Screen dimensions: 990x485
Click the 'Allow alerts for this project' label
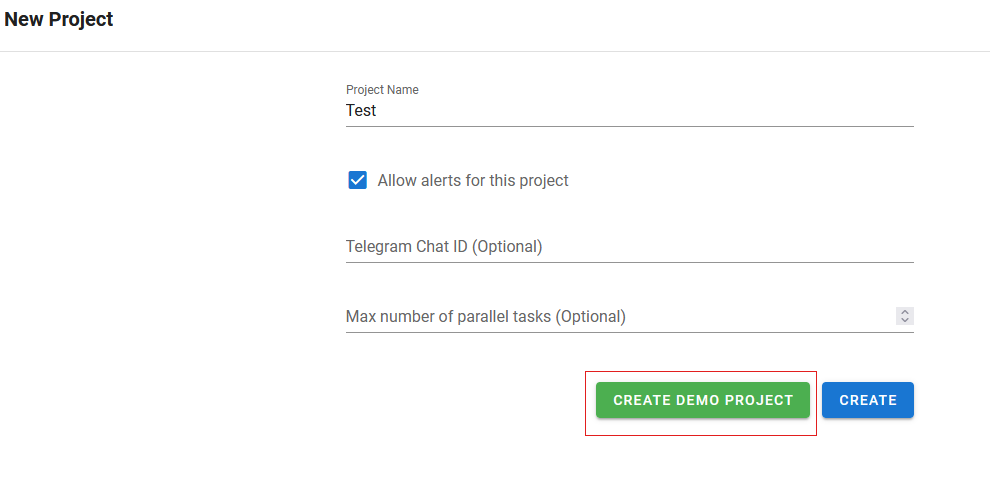(473, 181)
